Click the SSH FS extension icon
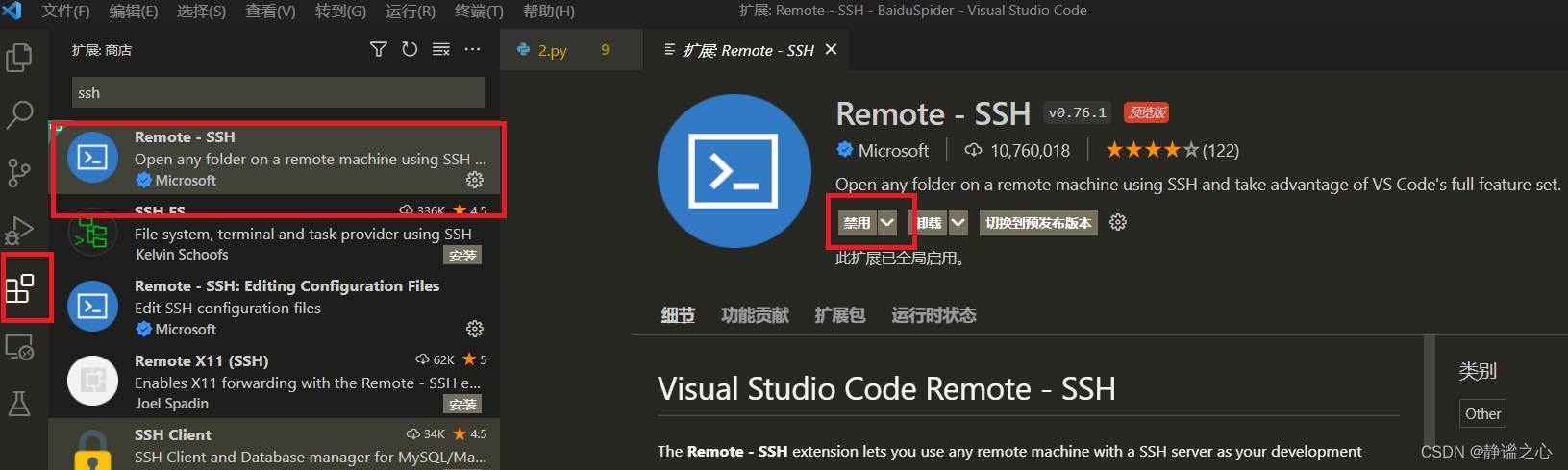 [x=92, y=233]
